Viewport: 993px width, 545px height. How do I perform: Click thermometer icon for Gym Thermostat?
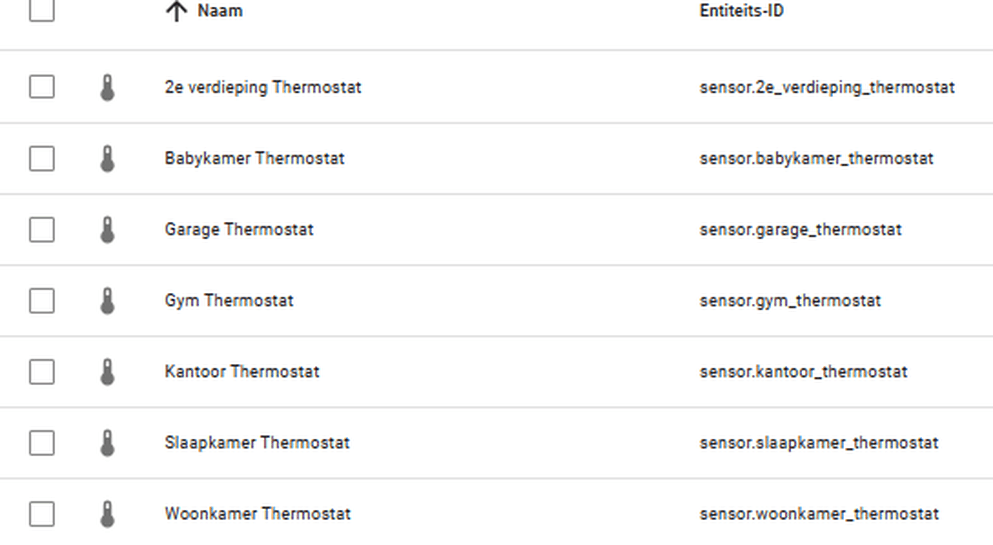point(107,301)
